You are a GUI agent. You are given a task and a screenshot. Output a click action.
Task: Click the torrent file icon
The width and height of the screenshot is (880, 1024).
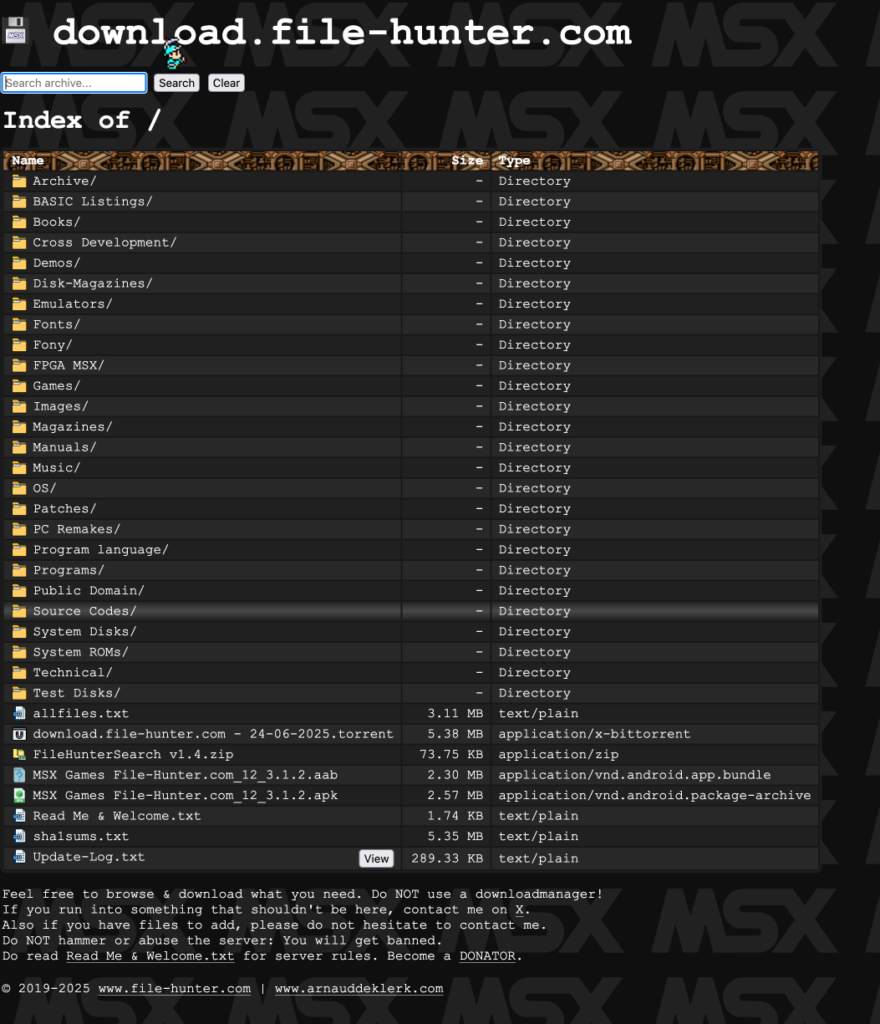tap(19, 734)
